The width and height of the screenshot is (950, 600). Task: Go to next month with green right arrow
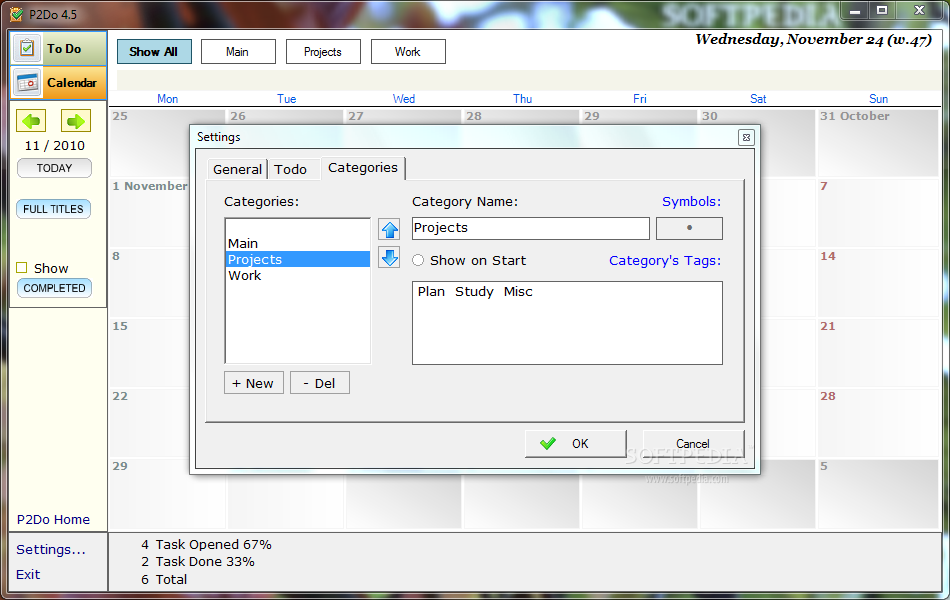coord(76,121)
